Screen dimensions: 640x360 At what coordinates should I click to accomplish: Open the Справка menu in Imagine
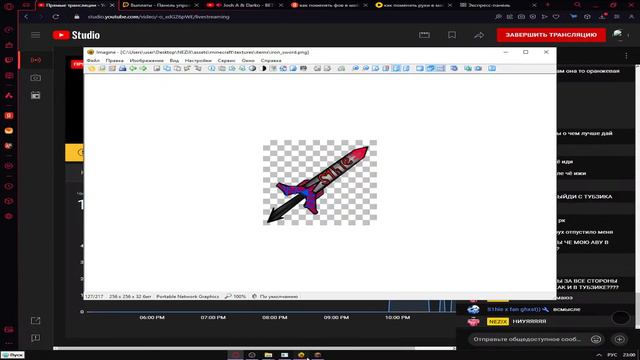click(271, 60)
